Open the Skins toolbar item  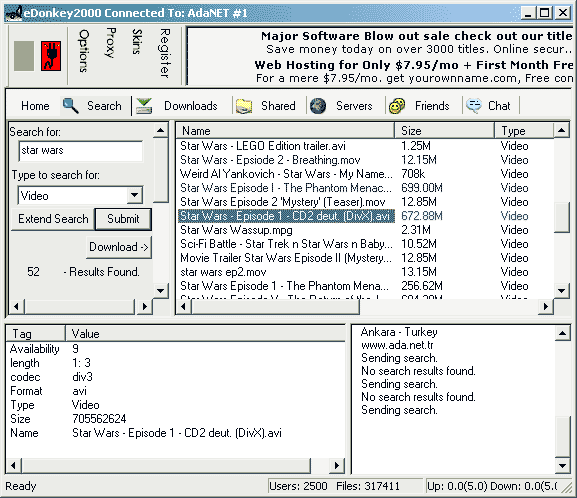(137, 42)
